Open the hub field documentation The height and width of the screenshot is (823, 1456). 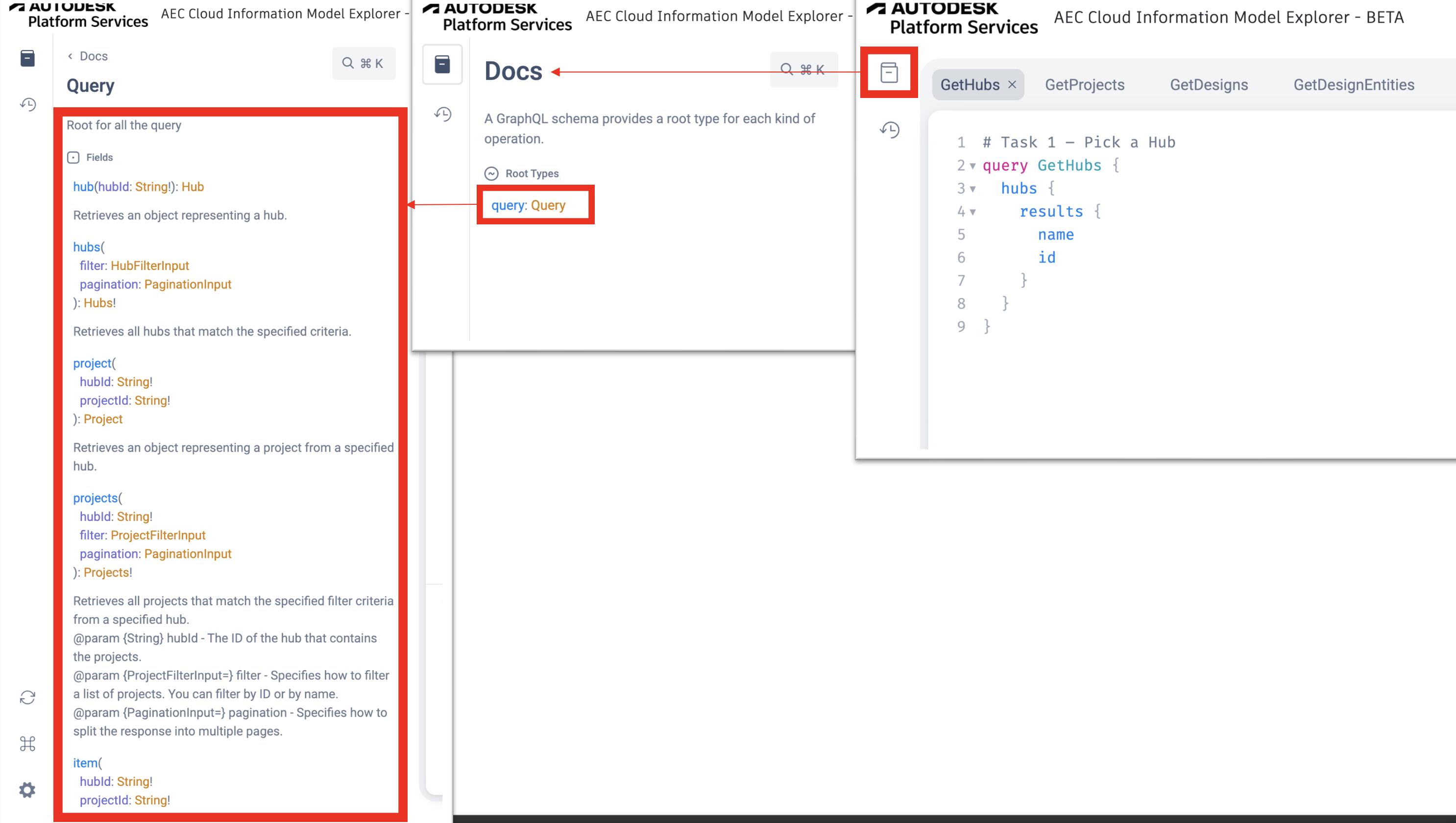click(83, 187)
